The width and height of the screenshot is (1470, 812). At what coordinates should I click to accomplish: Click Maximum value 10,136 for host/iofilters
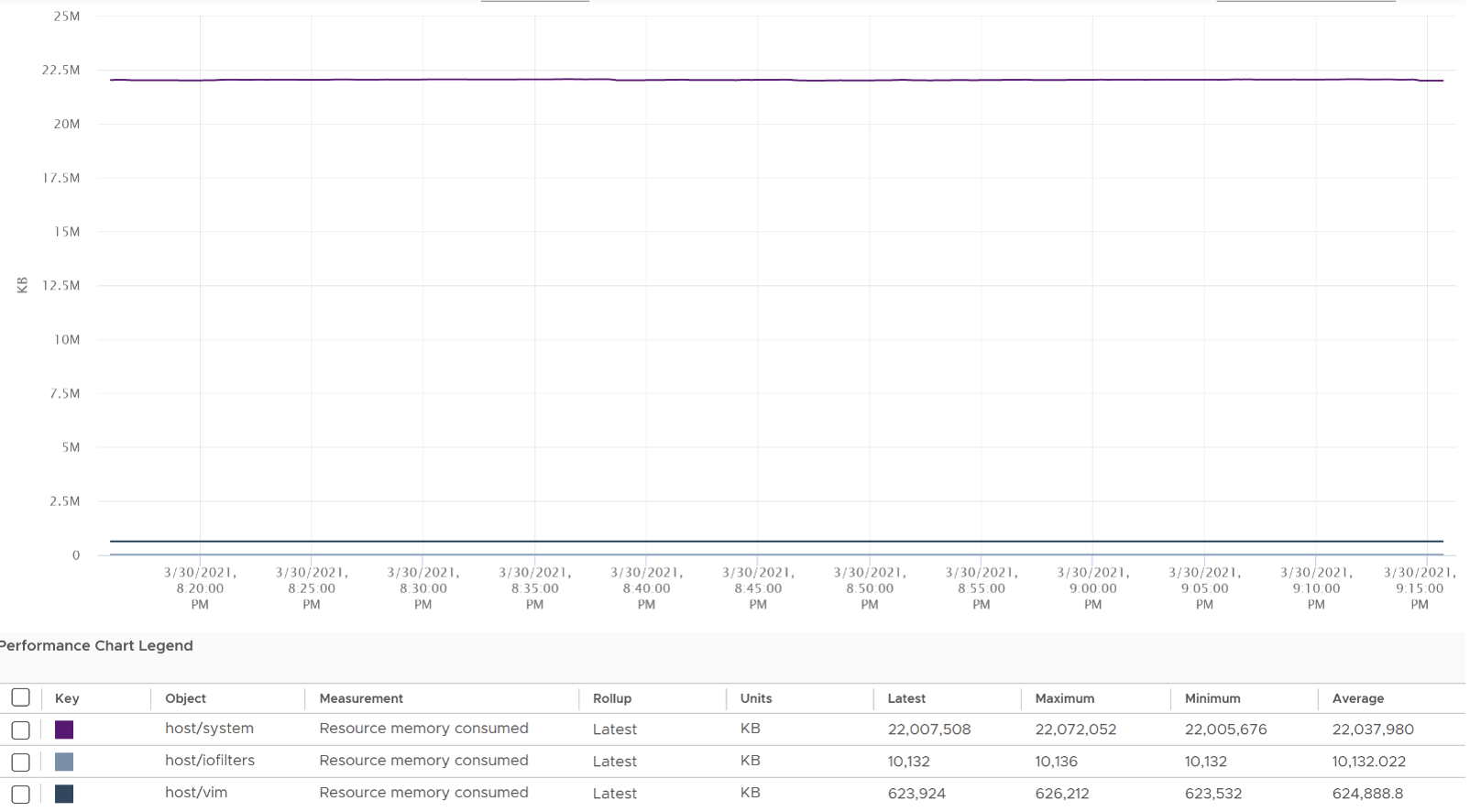1056,762
